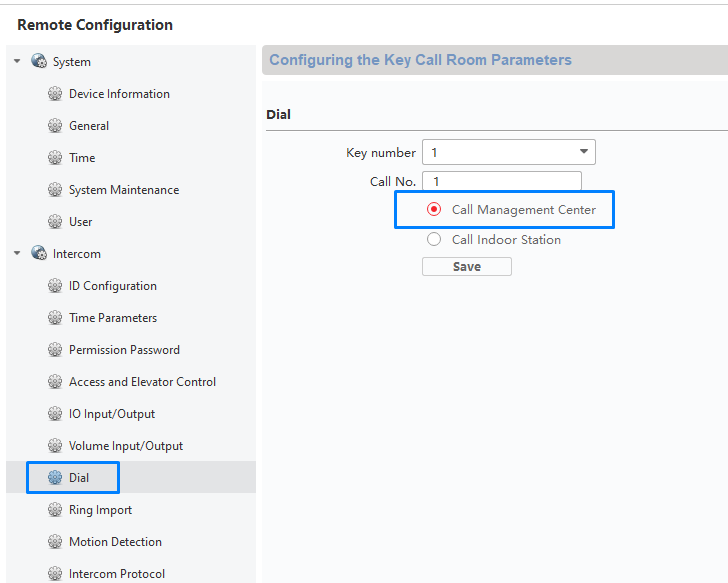This screenshot has height=583, width=728.
Task: Collapse the System tree section
Action: [17, 61]
